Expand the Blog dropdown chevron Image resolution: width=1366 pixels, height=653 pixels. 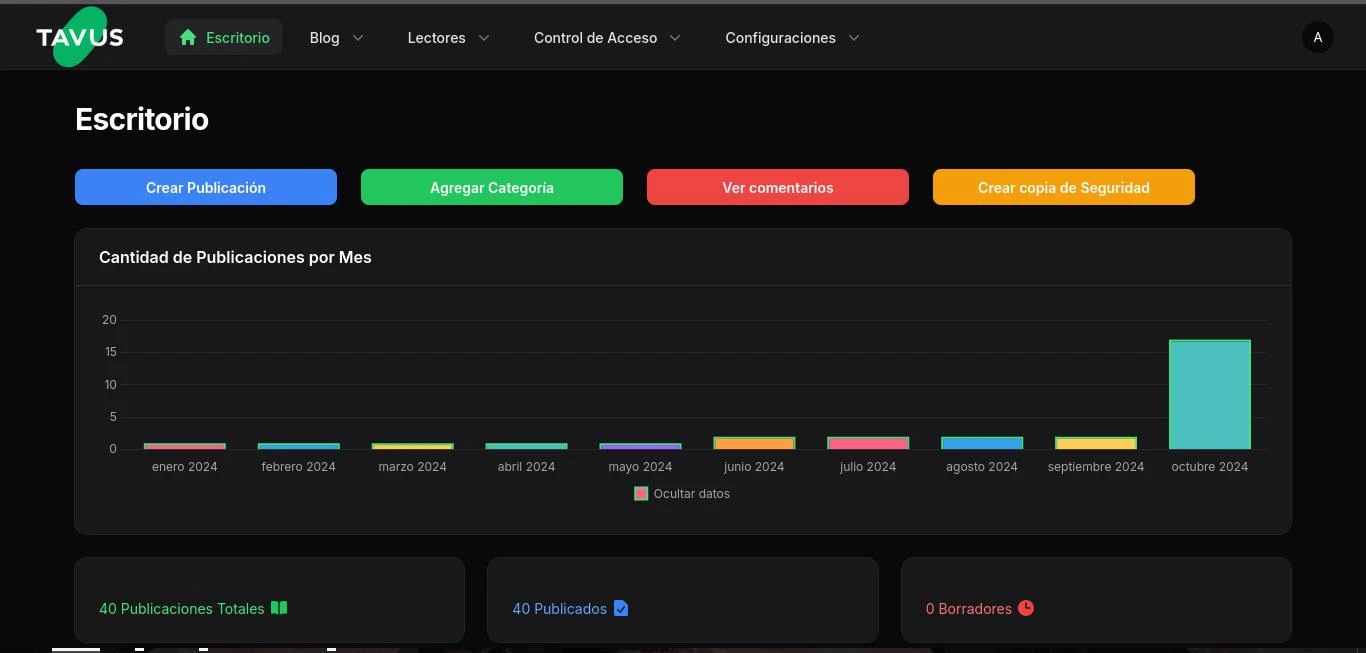(x=358, y=38)
